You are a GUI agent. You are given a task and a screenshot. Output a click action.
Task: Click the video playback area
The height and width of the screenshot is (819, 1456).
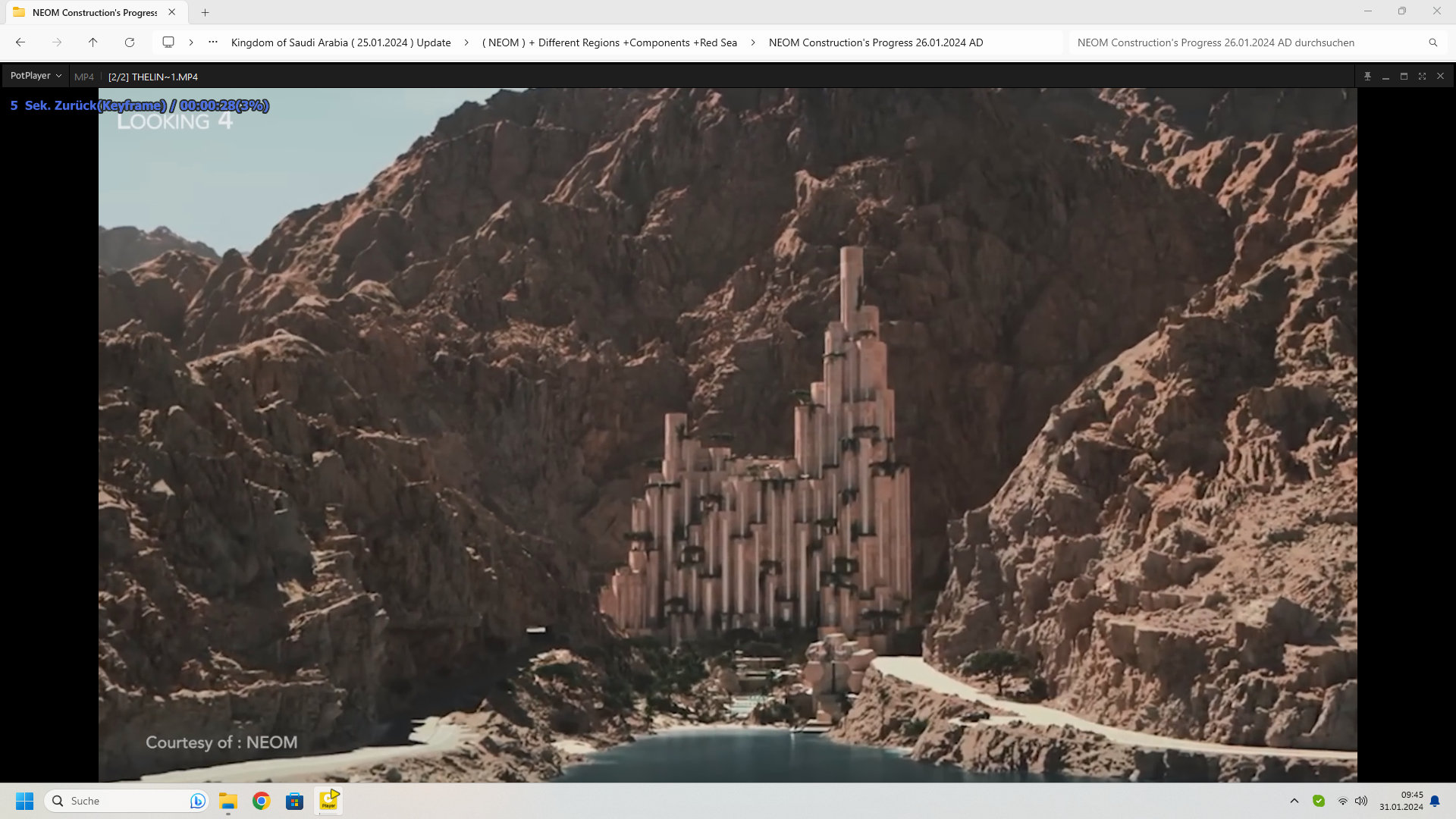click(x=728, y=435)
